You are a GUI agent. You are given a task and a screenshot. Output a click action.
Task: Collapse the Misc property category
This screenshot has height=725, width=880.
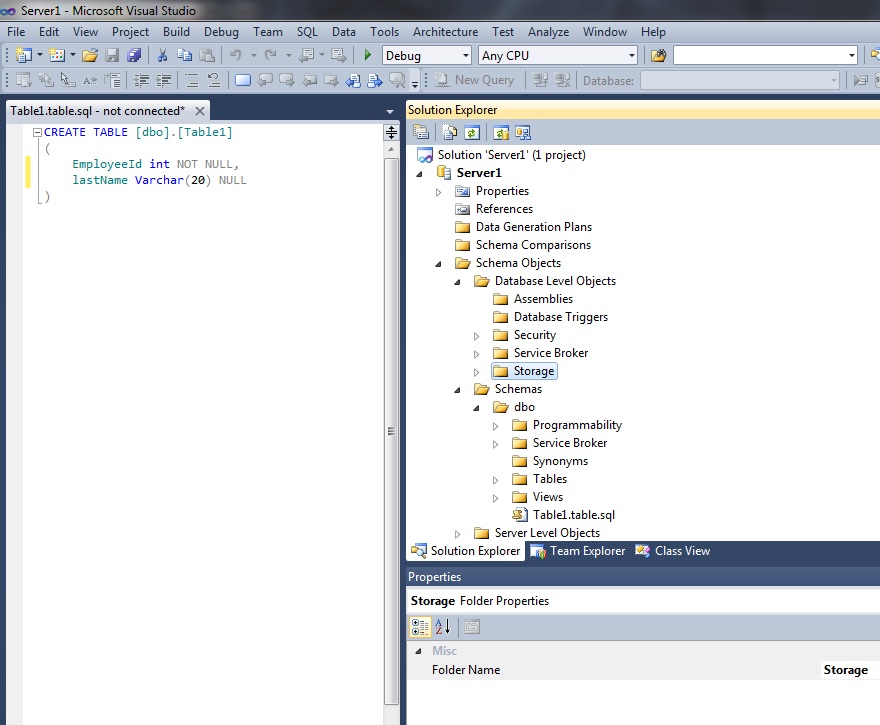[x=418, y=651]
